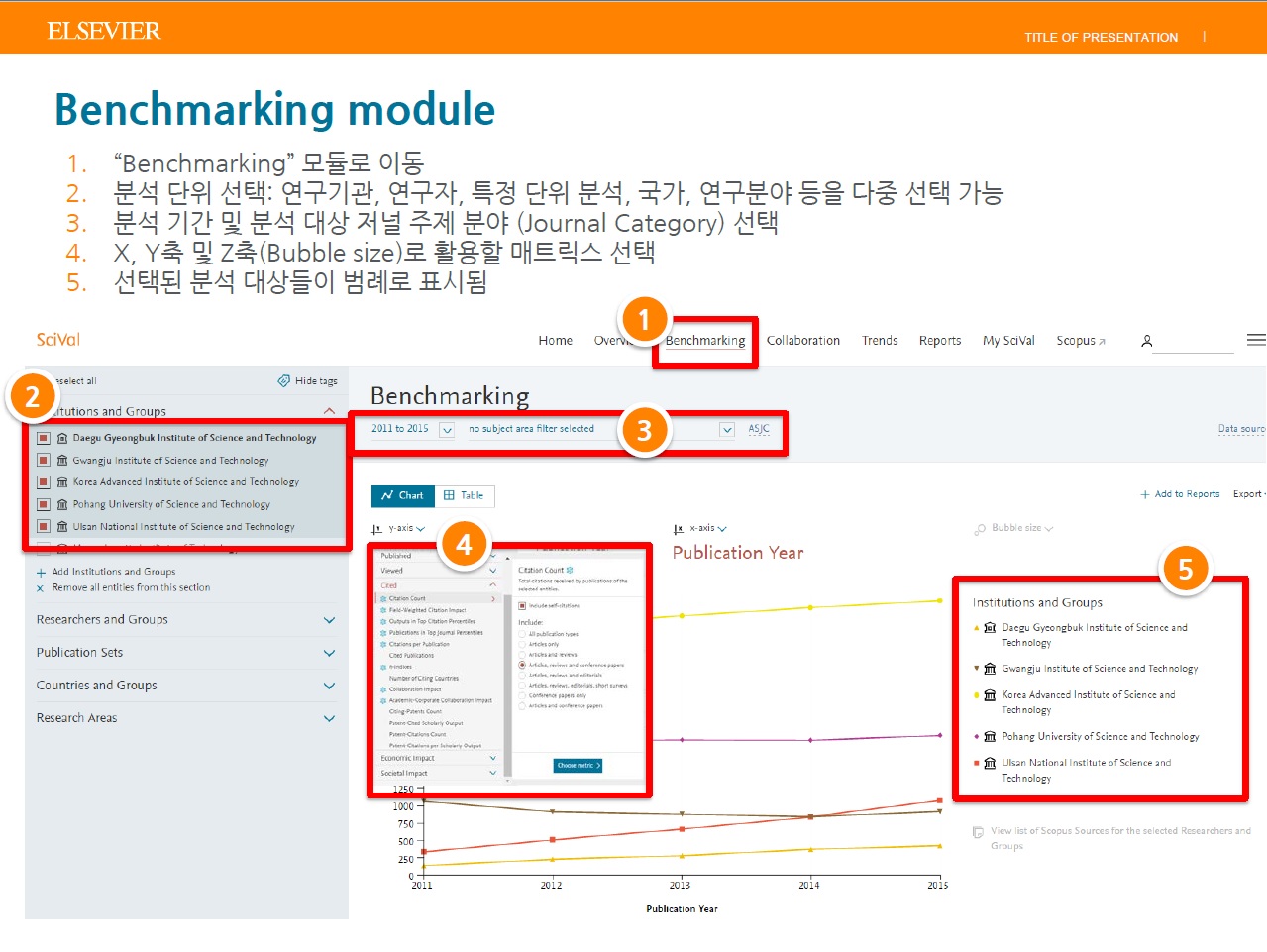This screenshot has height=952, width=1267.
Task: Click legend institution icon for Gwangju Institute
Action: [990, 669]
